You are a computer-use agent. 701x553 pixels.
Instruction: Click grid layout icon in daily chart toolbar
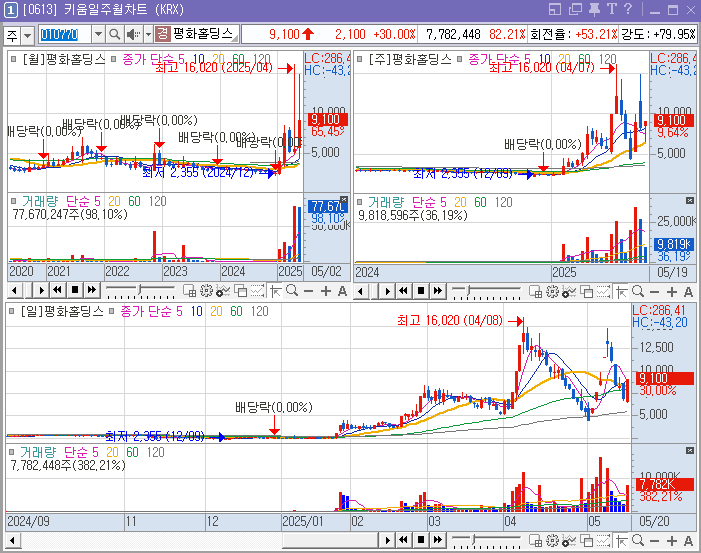536,540
